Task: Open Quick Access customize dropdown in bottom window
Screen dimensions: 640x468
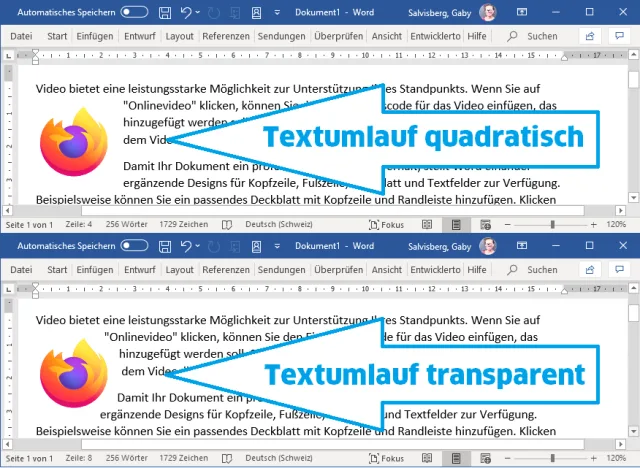Action: 277,246
